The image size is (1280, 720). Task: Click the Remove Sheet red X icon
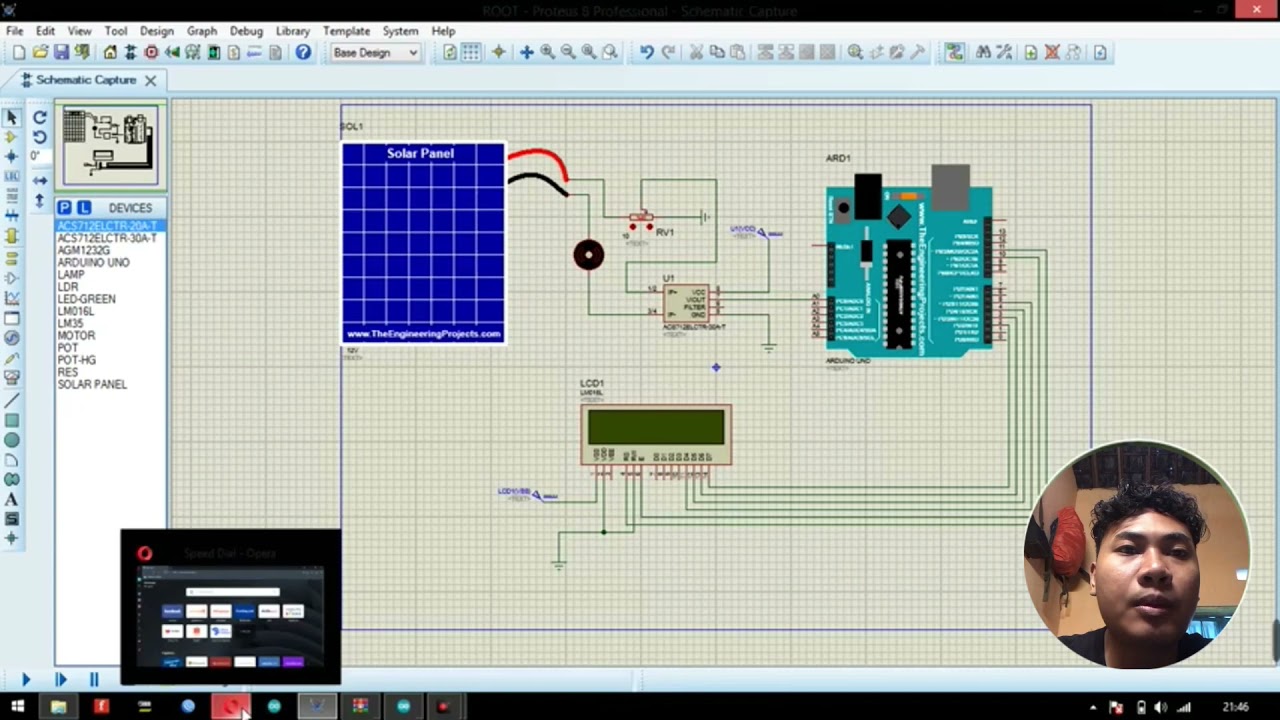pyautogui.click(x=1052, y=52)
